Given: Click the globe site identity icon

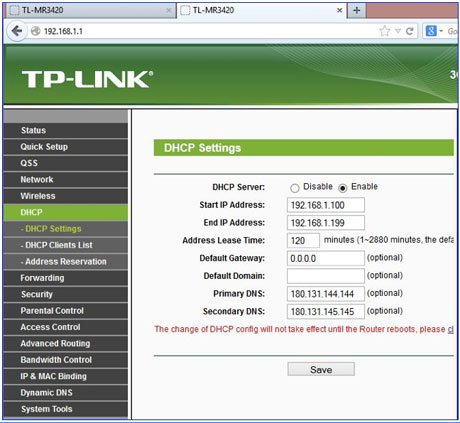Looking at the screenshot, I should click(x=35, y=31).
